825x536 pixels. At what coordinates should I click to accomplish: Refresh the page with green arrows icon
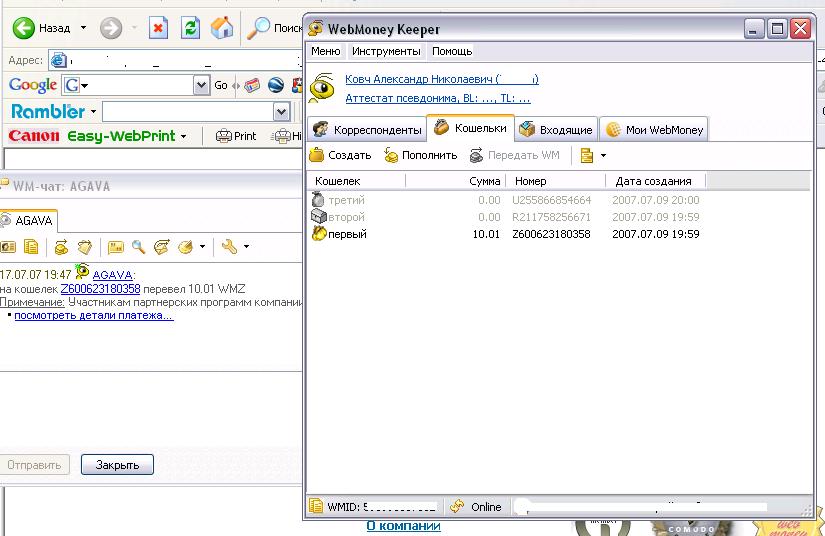190,28
